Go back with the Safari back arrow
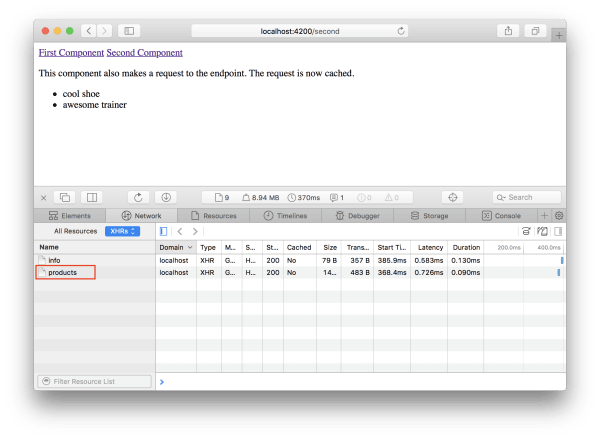This screenshot has height=439, width=600. pos(89,31)
